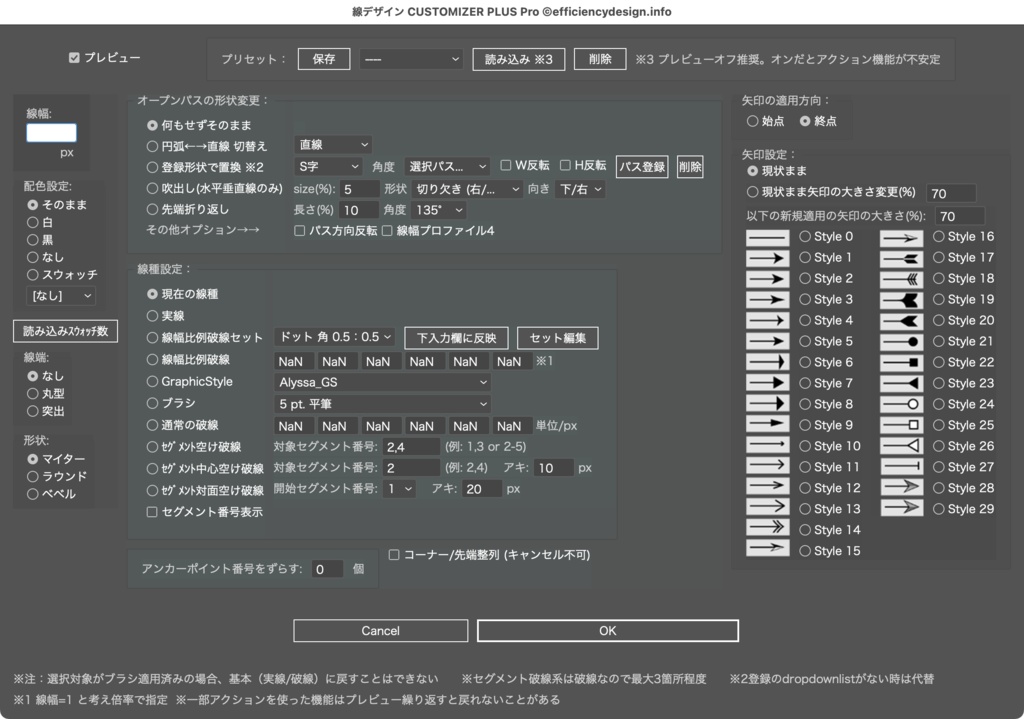Open the preset dropdown next to プリセット
The height and width of the screenshot is (719, 1024).
(411, 58)
